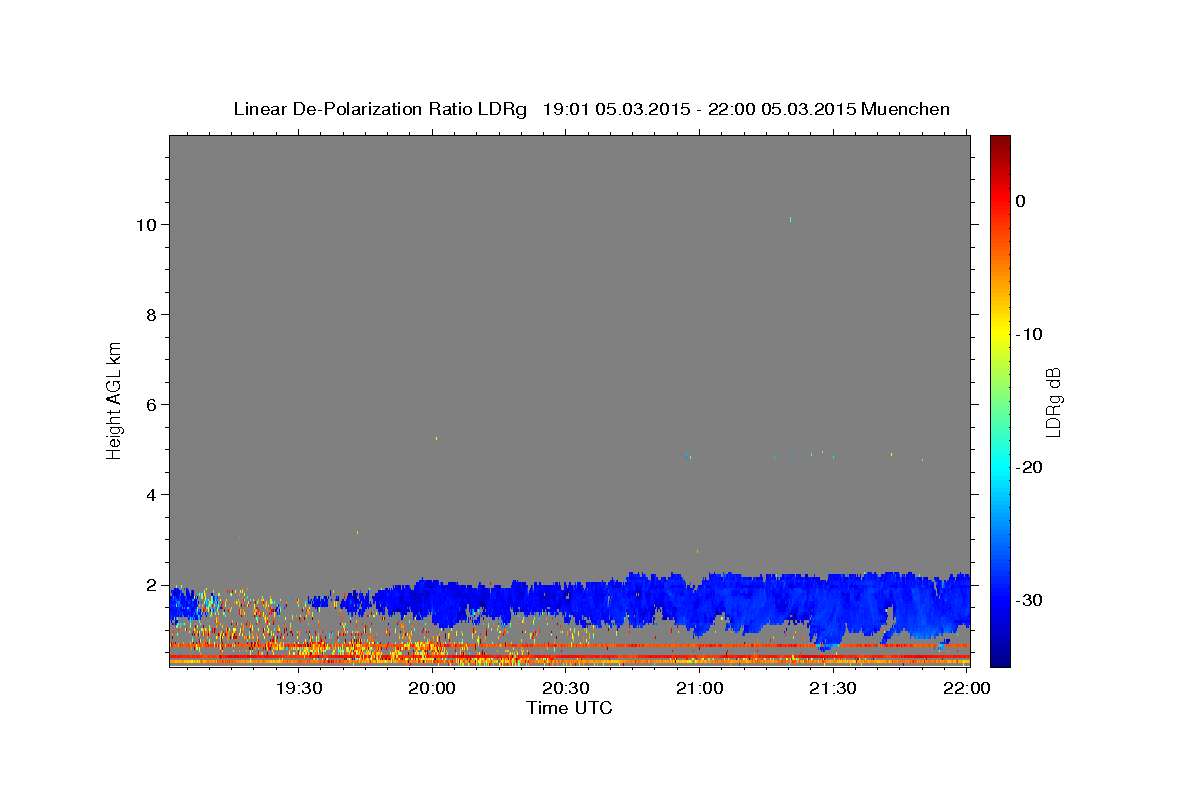Click the height tick label 4
The width and height of the screenshot is (1200, 800).
coord(152,495)
